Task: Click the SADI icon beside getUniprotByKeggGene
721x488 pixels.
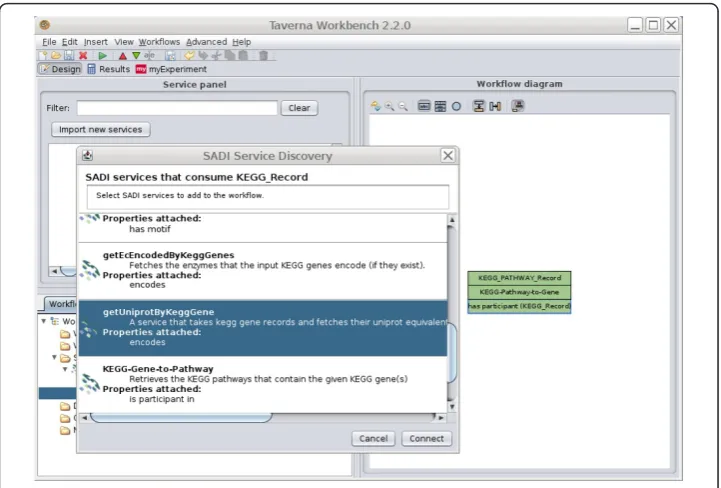Action: point(90,327)
